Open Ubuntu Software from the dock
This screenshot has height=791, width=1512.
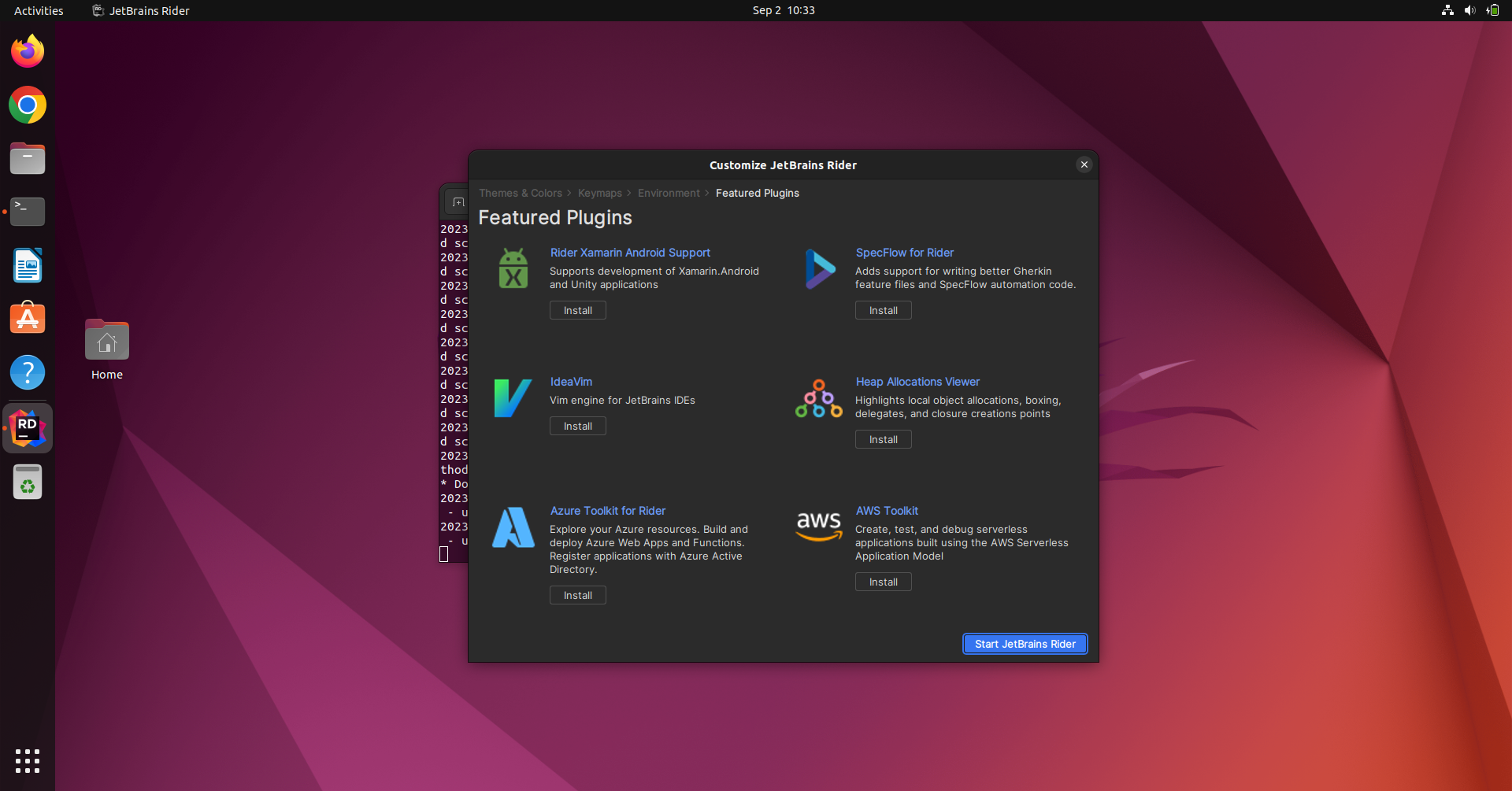coord(28,319)
